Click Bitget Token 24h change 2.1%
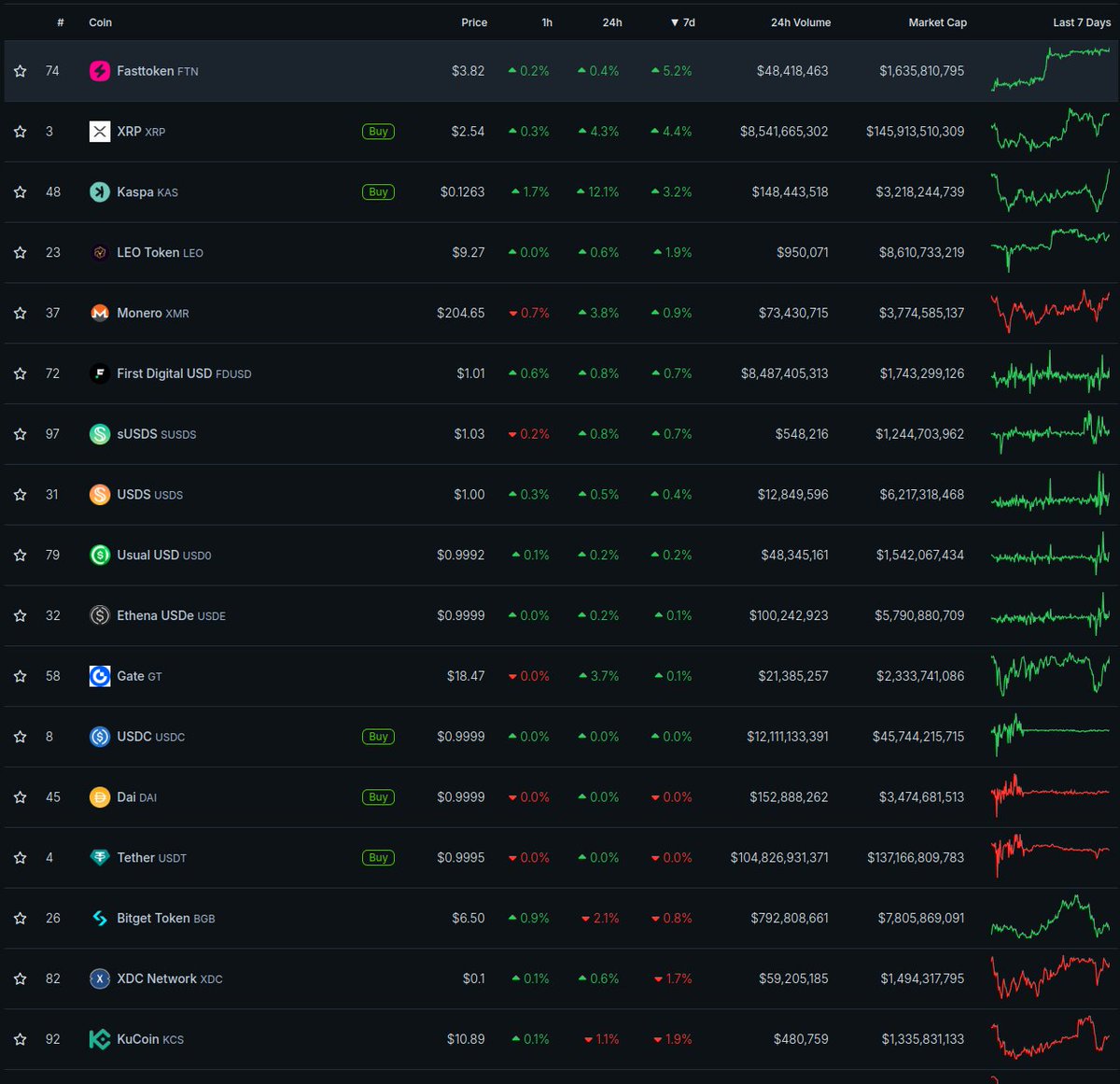This screenshot has height=1084, width=1120. click(x=600, y=919)
